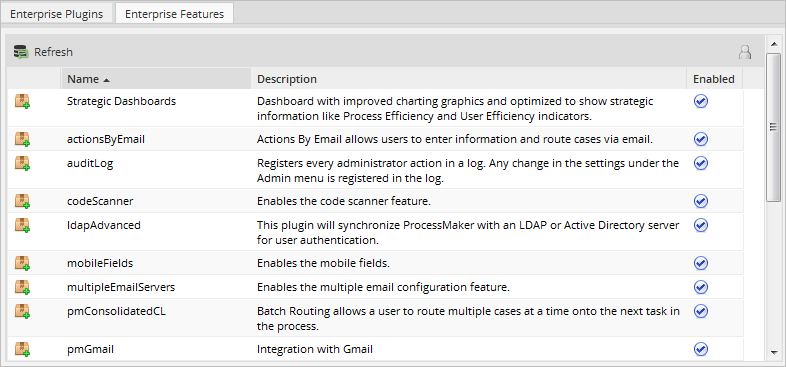This screenshot has height=367, width=786.
Task: Select the pmConsolidatedCL feature row name
Action: (x=116, y=311)
